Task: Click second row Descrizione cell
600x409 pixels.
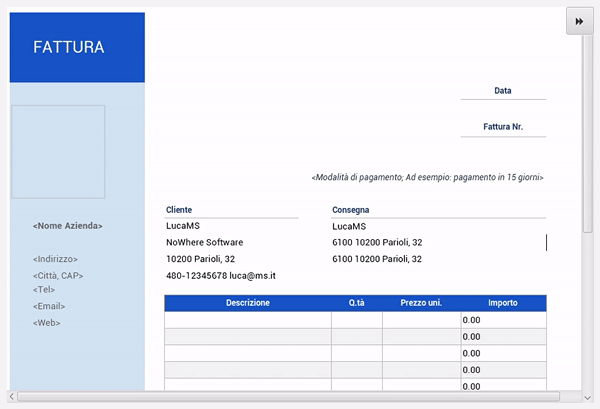Action: [248, 337]
